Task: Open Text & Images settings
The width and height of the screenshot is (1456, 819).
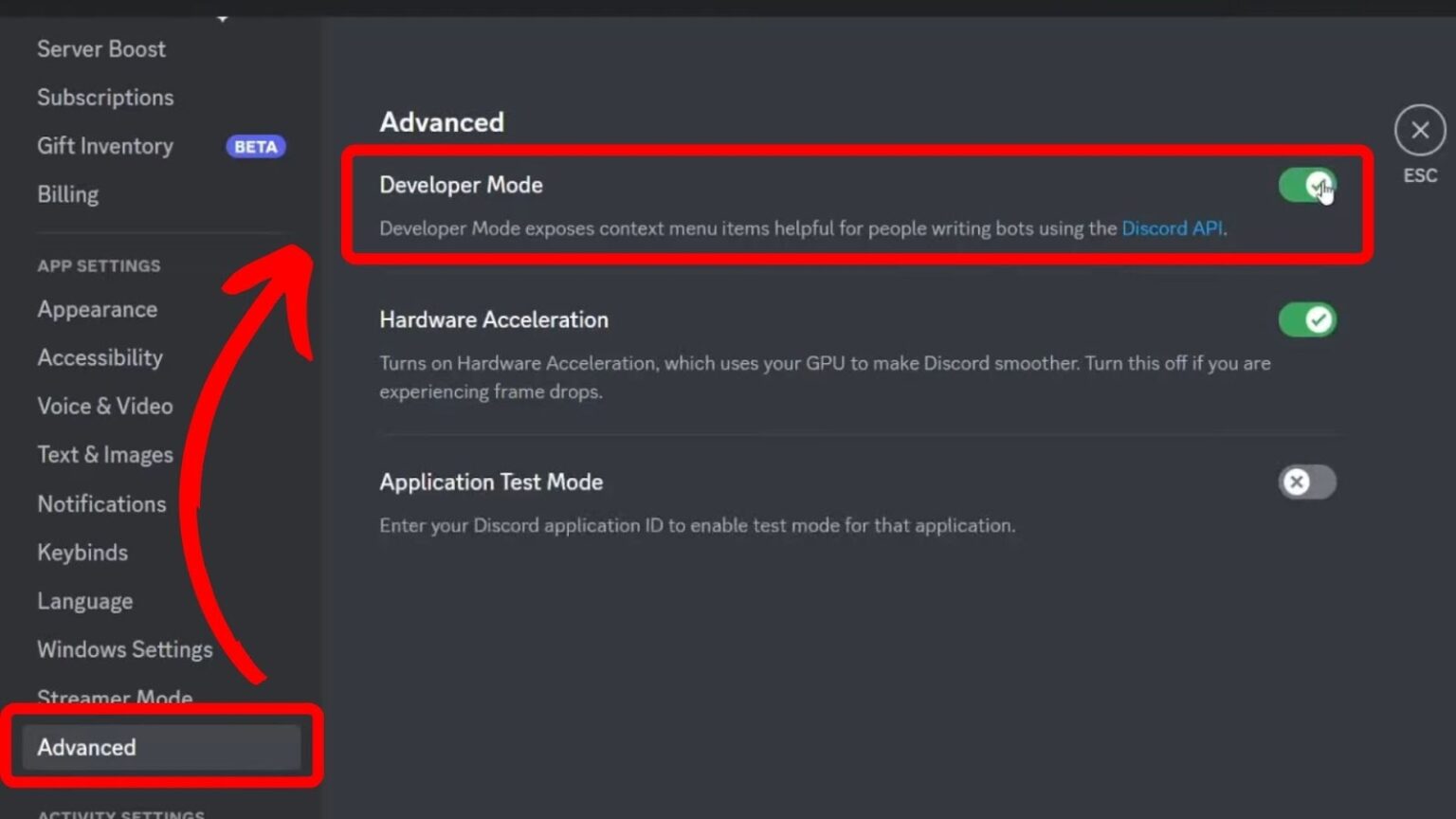Action: pos(104,454)
